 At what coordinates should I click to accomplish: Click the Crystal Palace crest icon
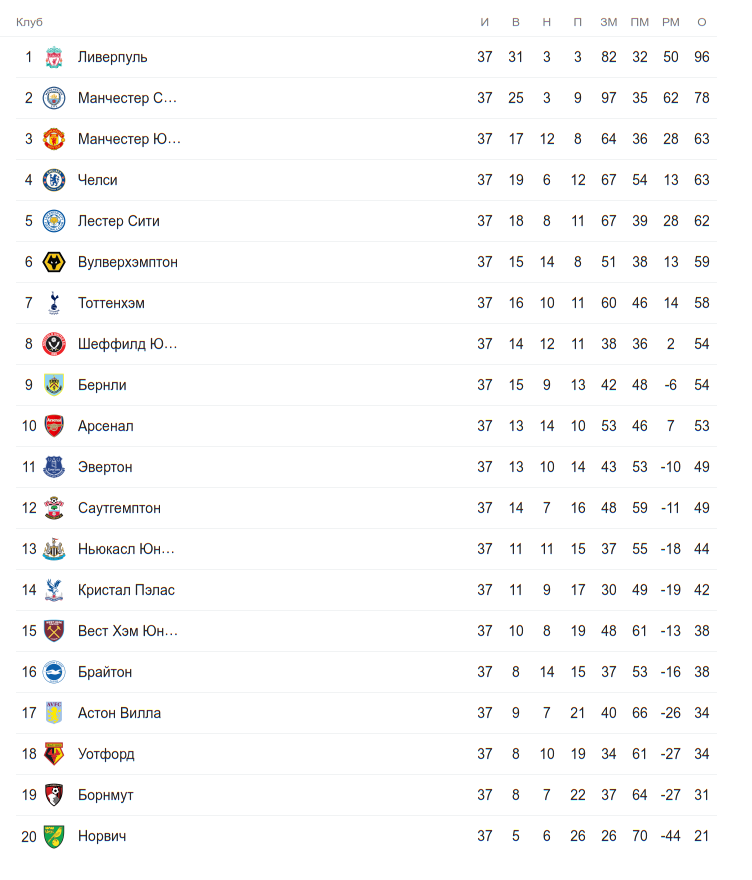pyautogui.click(x=54, y=590)
